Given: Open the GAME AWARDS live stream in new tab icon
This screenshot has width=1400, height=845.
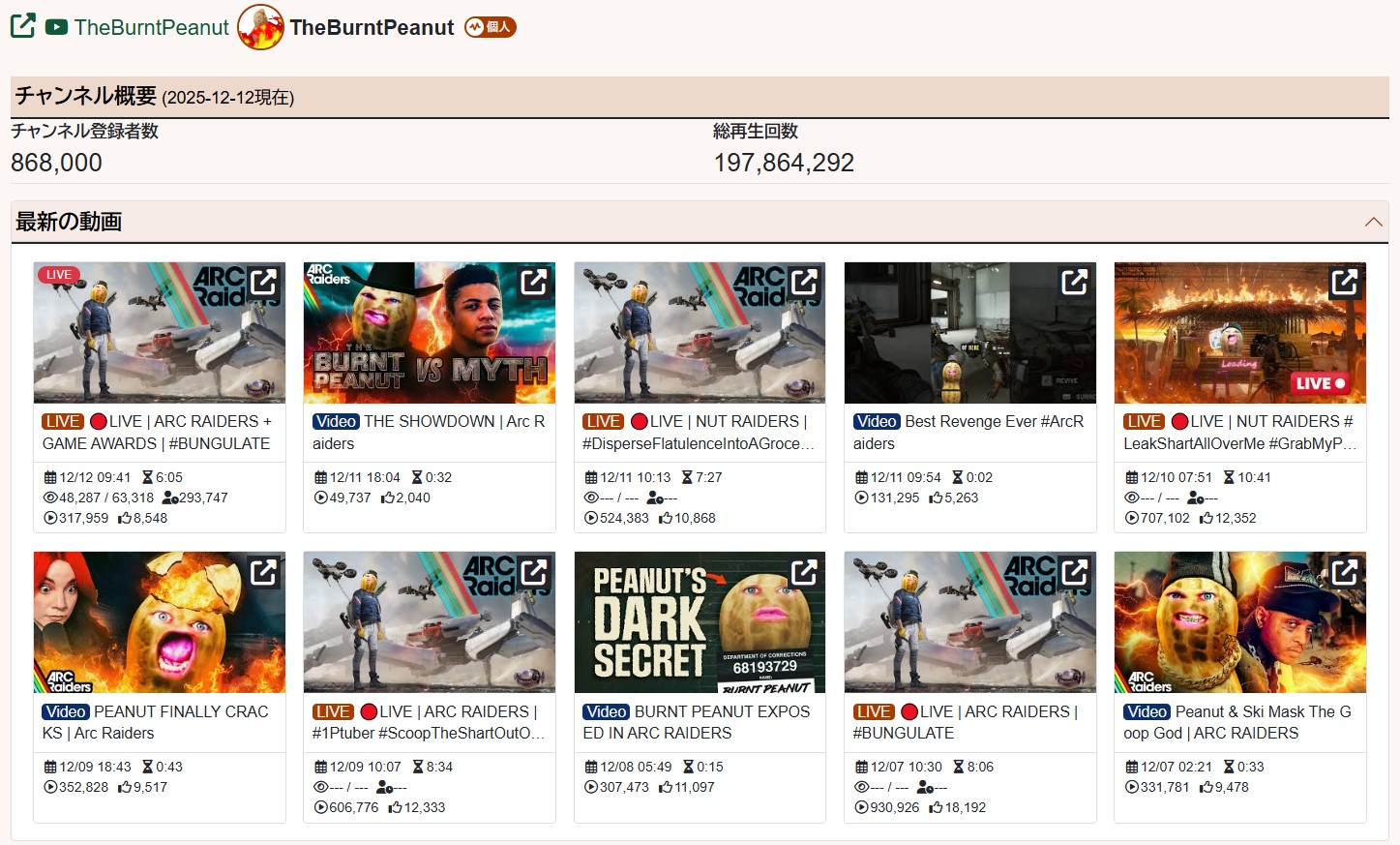Looking at the screenshot, I should 263,283.
